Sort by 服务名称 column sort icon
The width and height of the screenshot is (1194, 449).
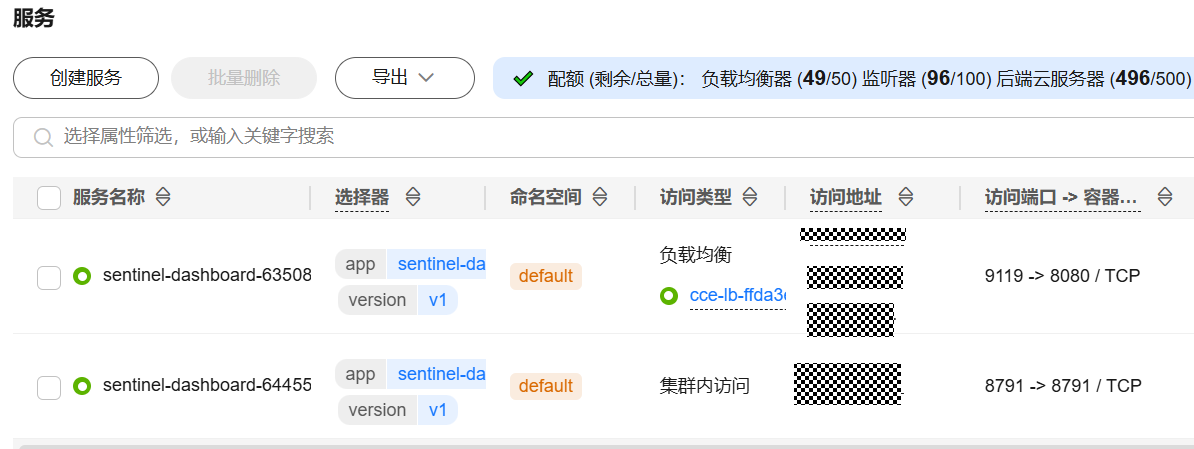[163, 198]
